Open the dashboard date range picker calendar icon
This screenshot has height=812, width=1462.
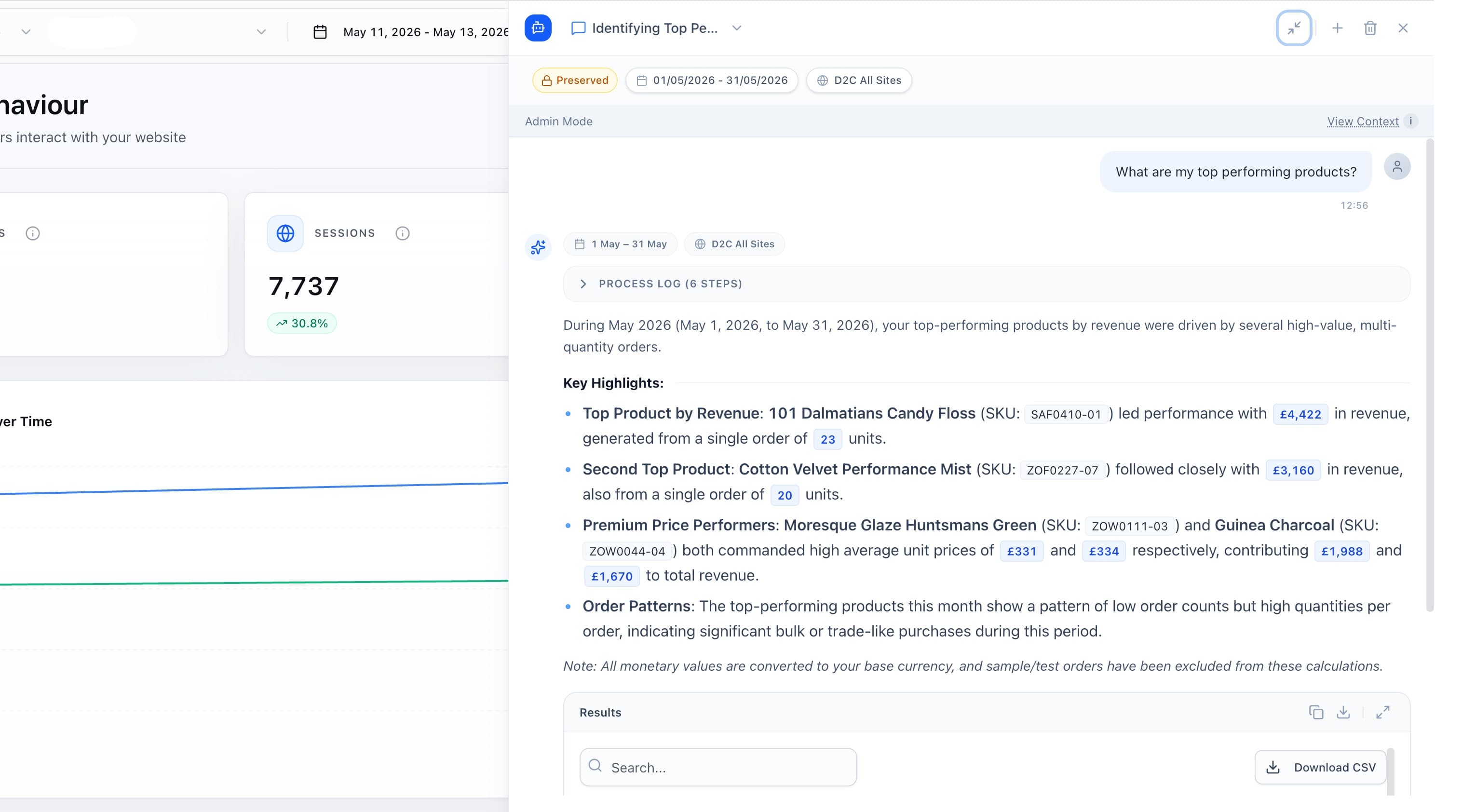coord(320,32)
